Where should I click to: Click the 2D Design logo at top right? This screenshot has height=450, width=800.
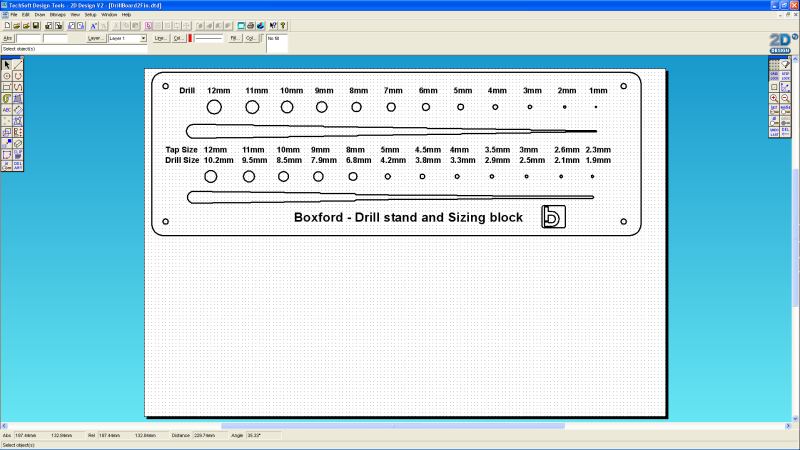(781, 43)
